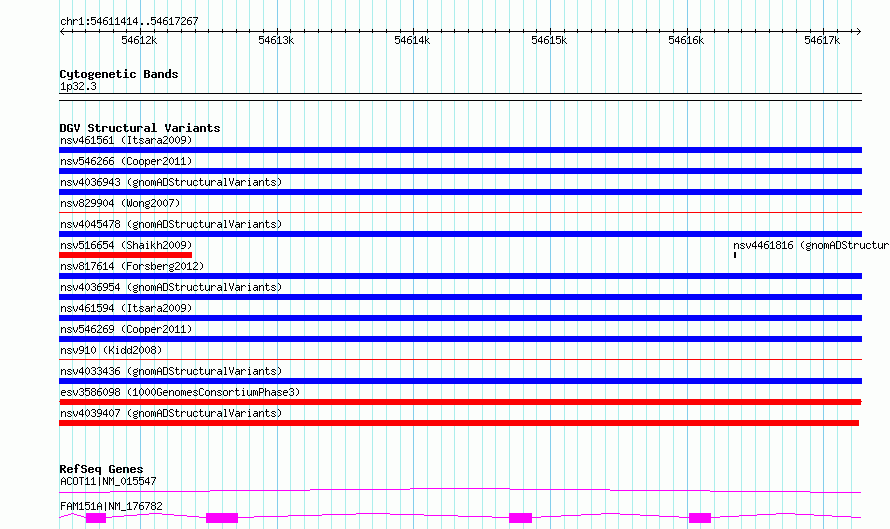Click the Cytogenetic Bands track heading
This screenshot has height=529, width=890.
coord(119,74)
